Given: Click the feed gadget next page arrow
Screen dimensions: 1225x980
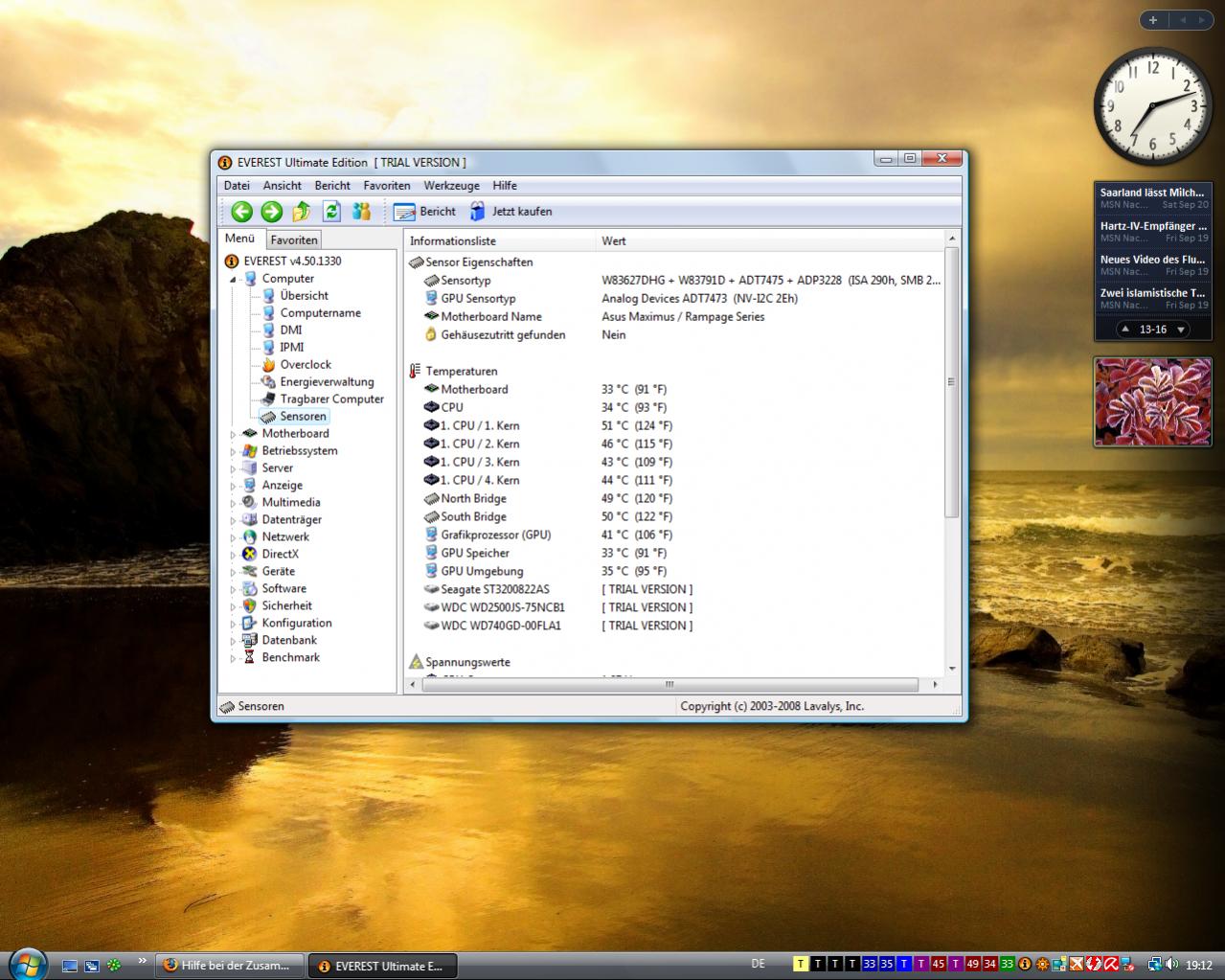Looking at the screenshot, I should coord(1181,330).
